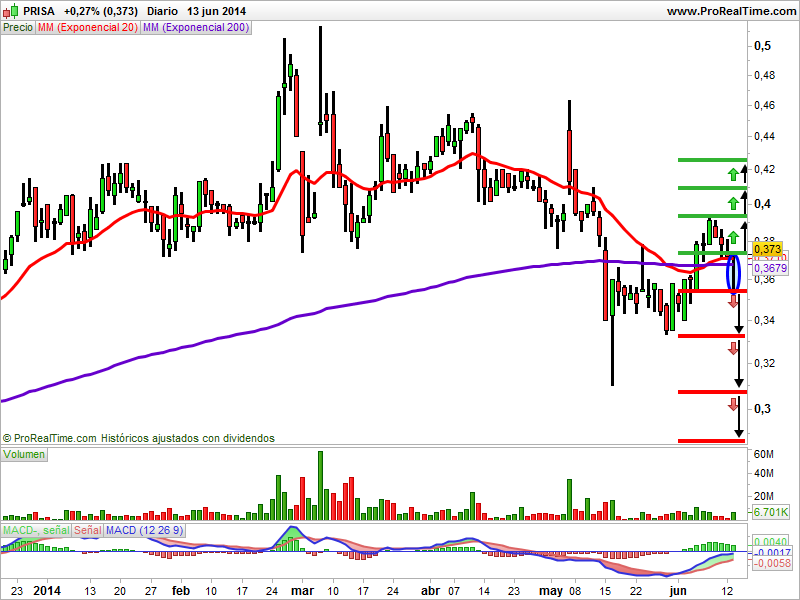The image size is (800, 600).
Task: Click the jun month marker on timeline
Action: [678, 591]
